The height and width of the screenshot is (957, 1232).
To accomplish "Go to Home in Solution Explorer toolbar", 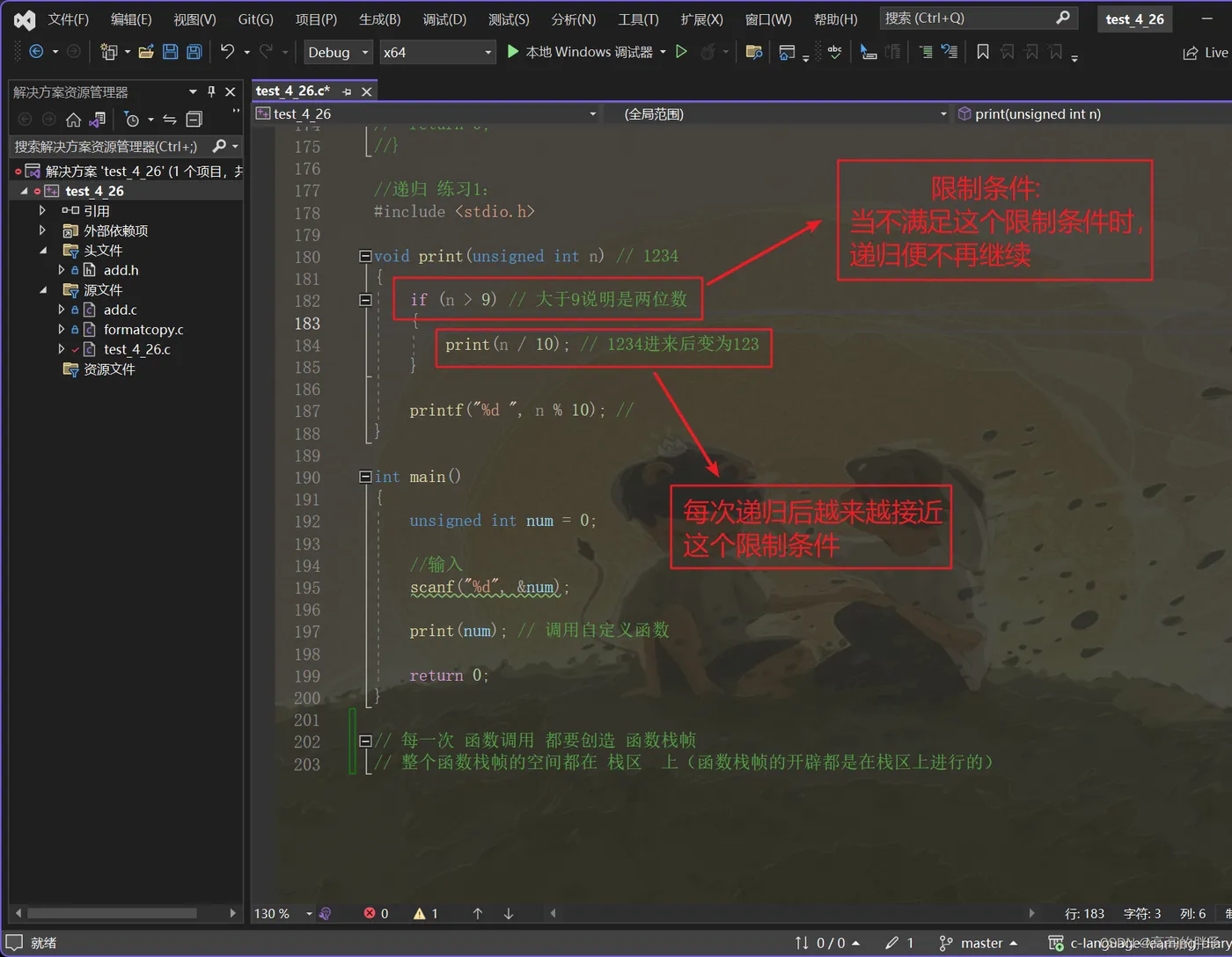I will [74, 119].
